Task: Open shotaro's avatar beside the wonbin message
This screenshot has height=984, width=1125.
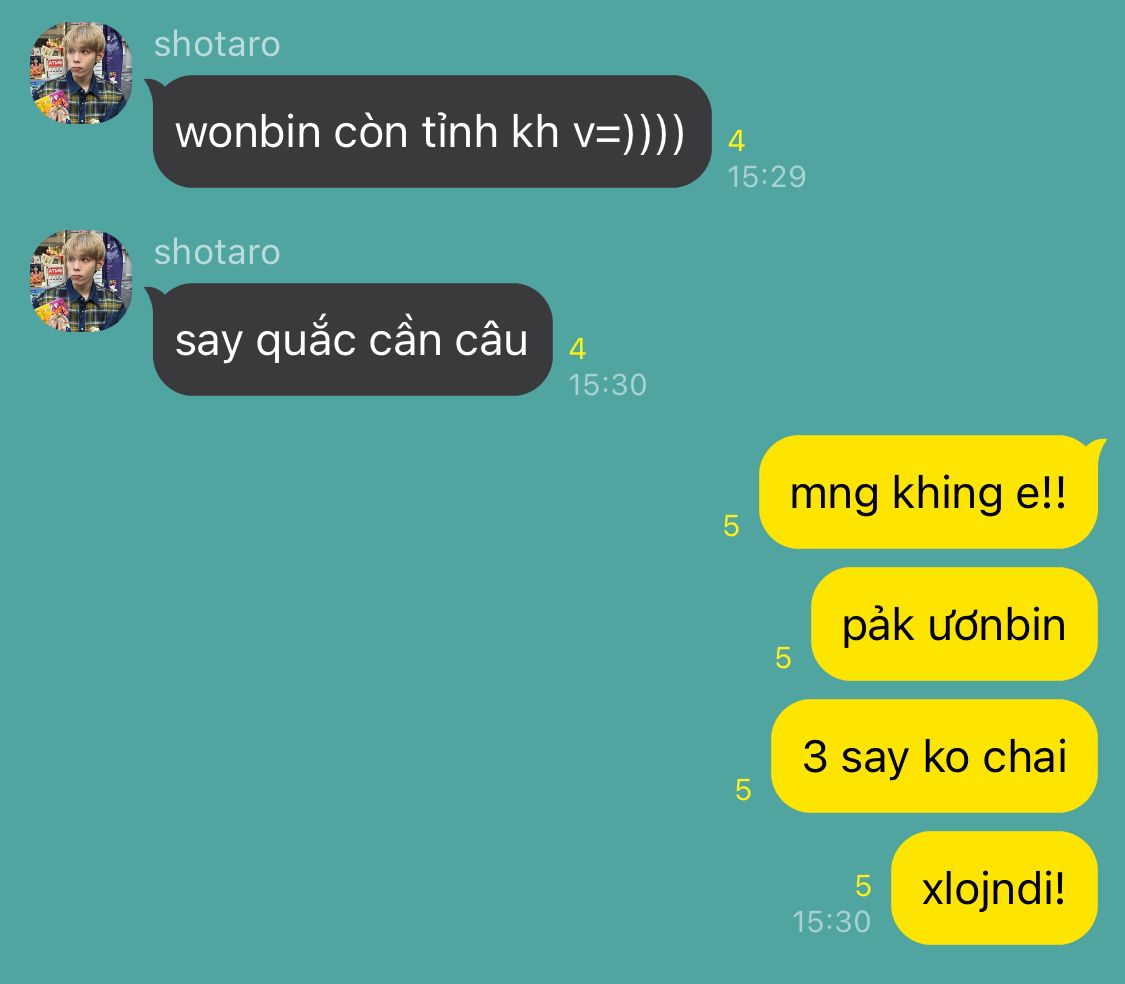Action: 80,72
